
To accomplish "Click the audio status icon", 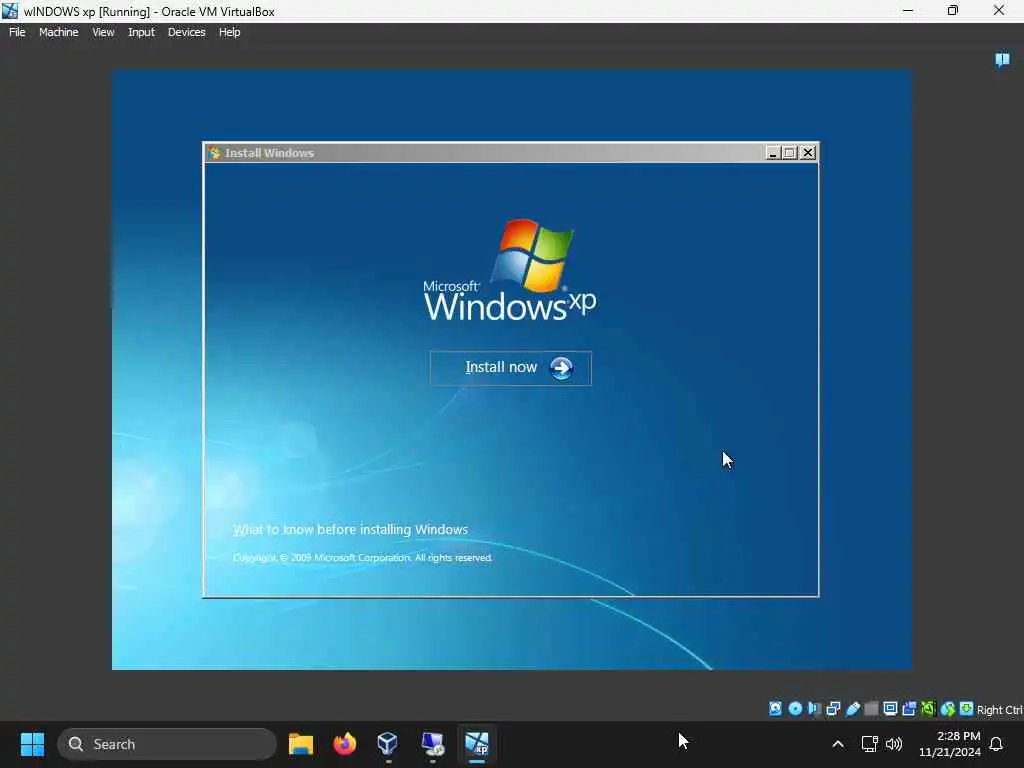I will click(x=814, y=709).
